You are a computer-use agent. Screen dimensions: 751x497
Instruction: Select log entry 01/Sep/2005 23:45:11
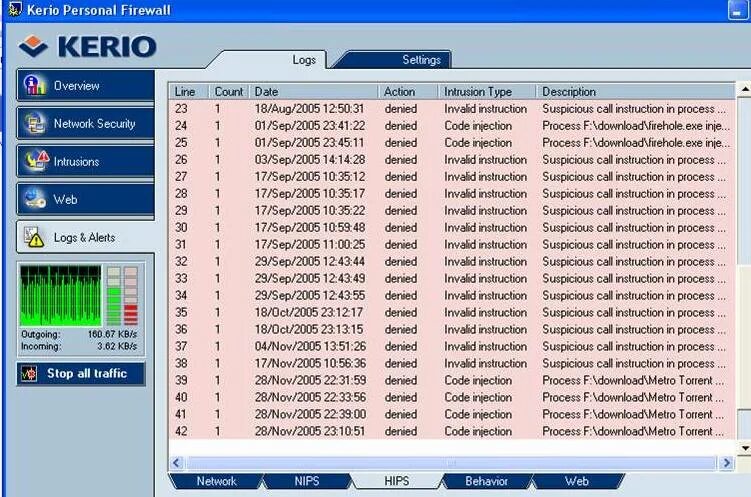pyautogui.click(x=452, y=143)
